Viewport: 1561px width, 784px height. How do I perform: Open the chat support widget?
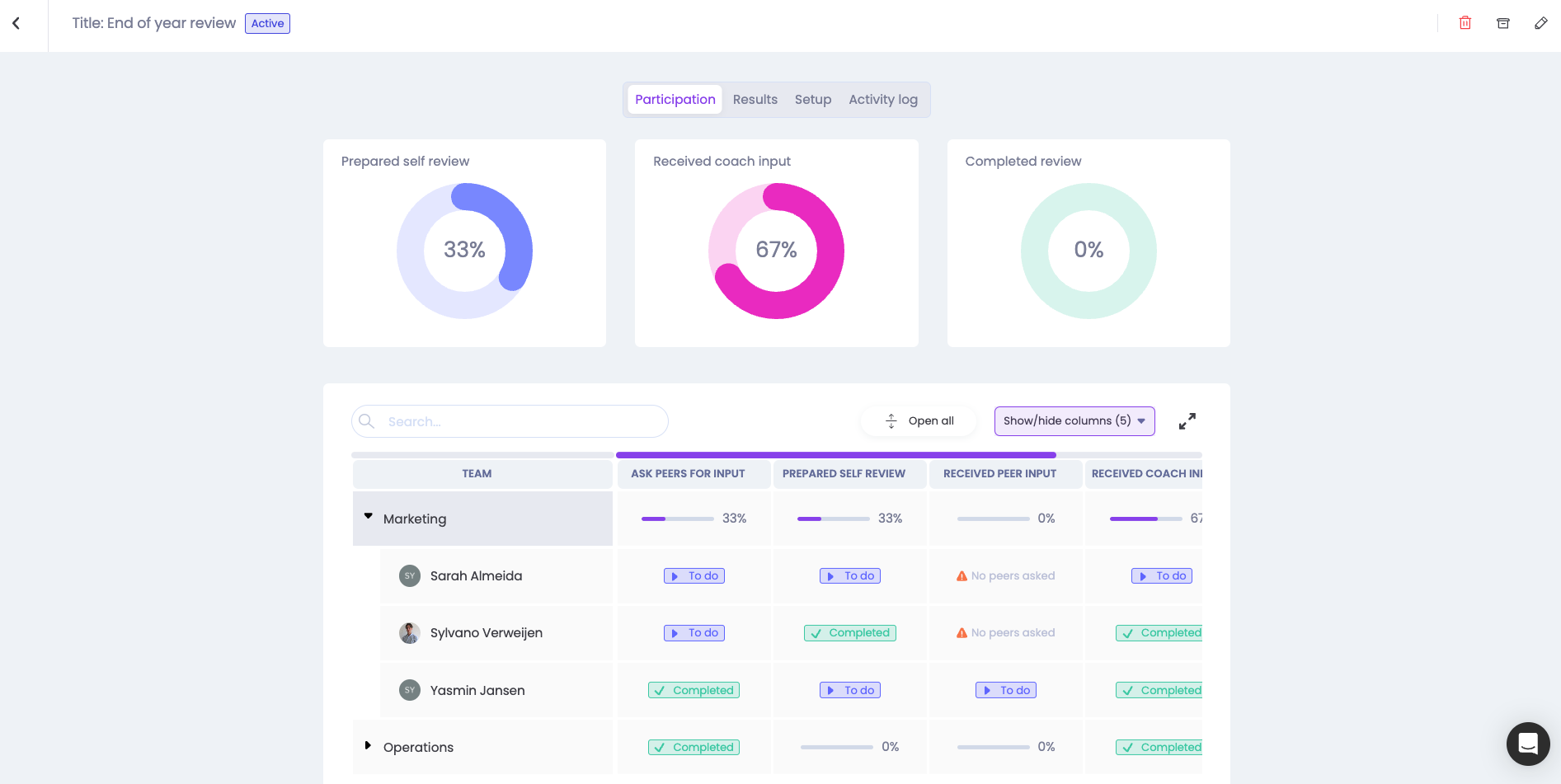pyautogui.click(x=1527, y=744)
